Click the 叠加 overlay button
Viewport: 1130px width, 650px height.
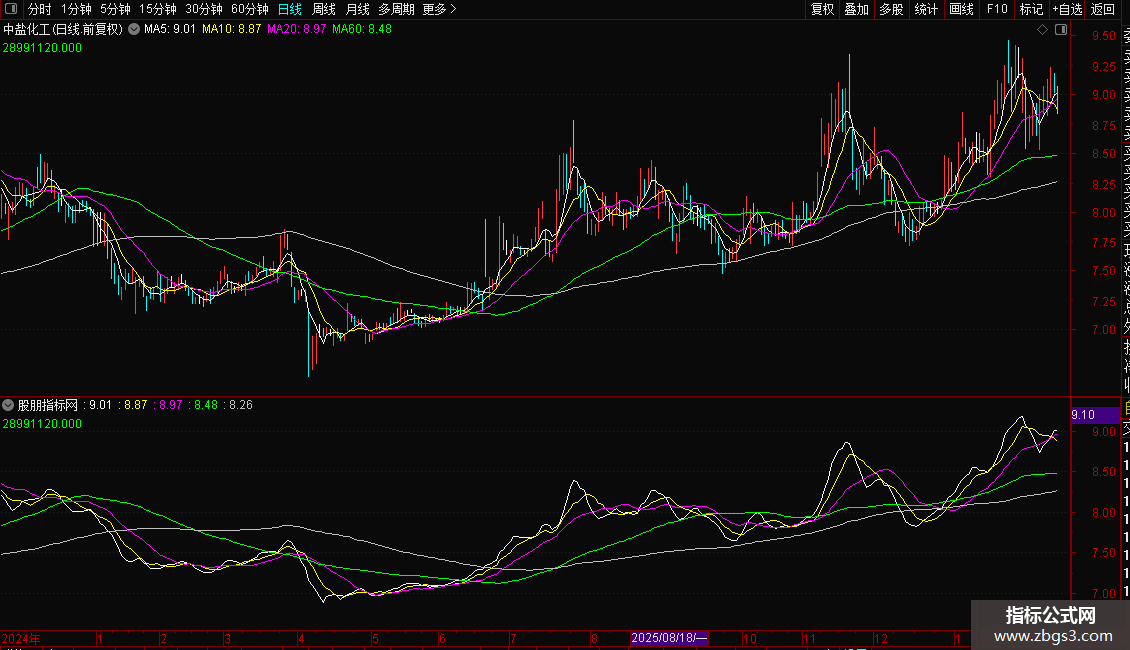coord(856,9)
